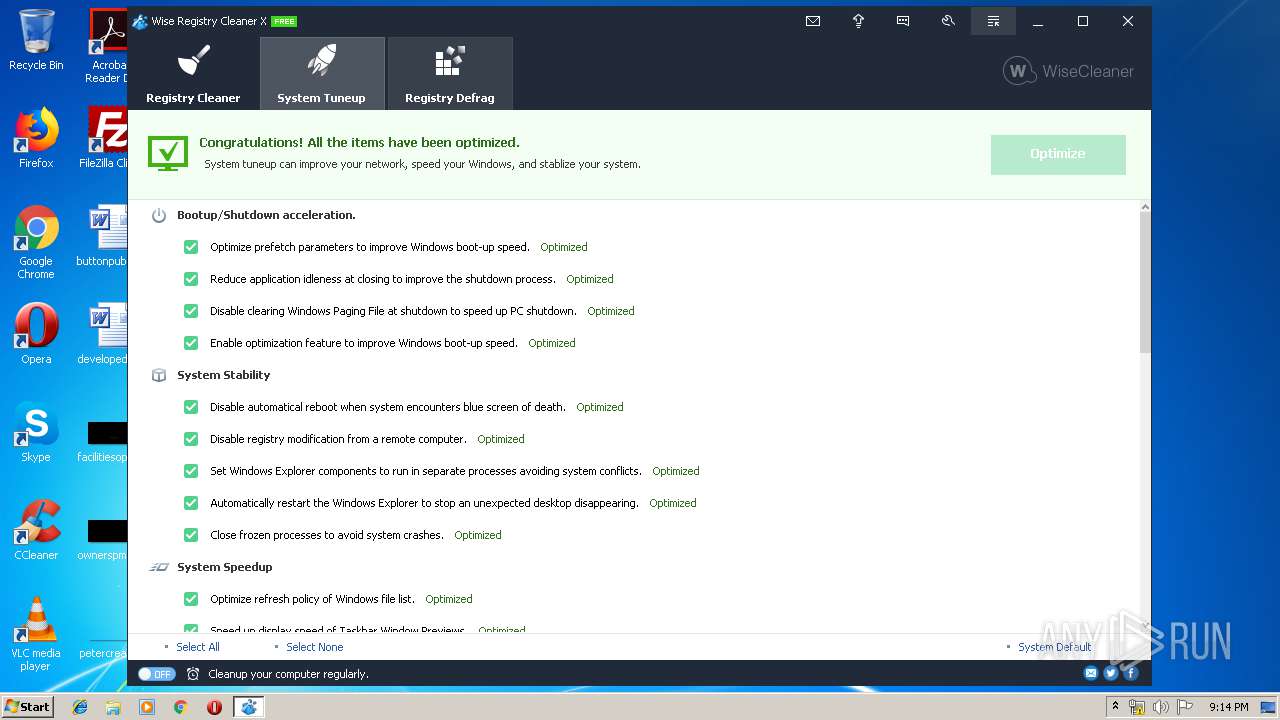
Task: Click the volume speaker tray icon
Action: point(1160,707)
